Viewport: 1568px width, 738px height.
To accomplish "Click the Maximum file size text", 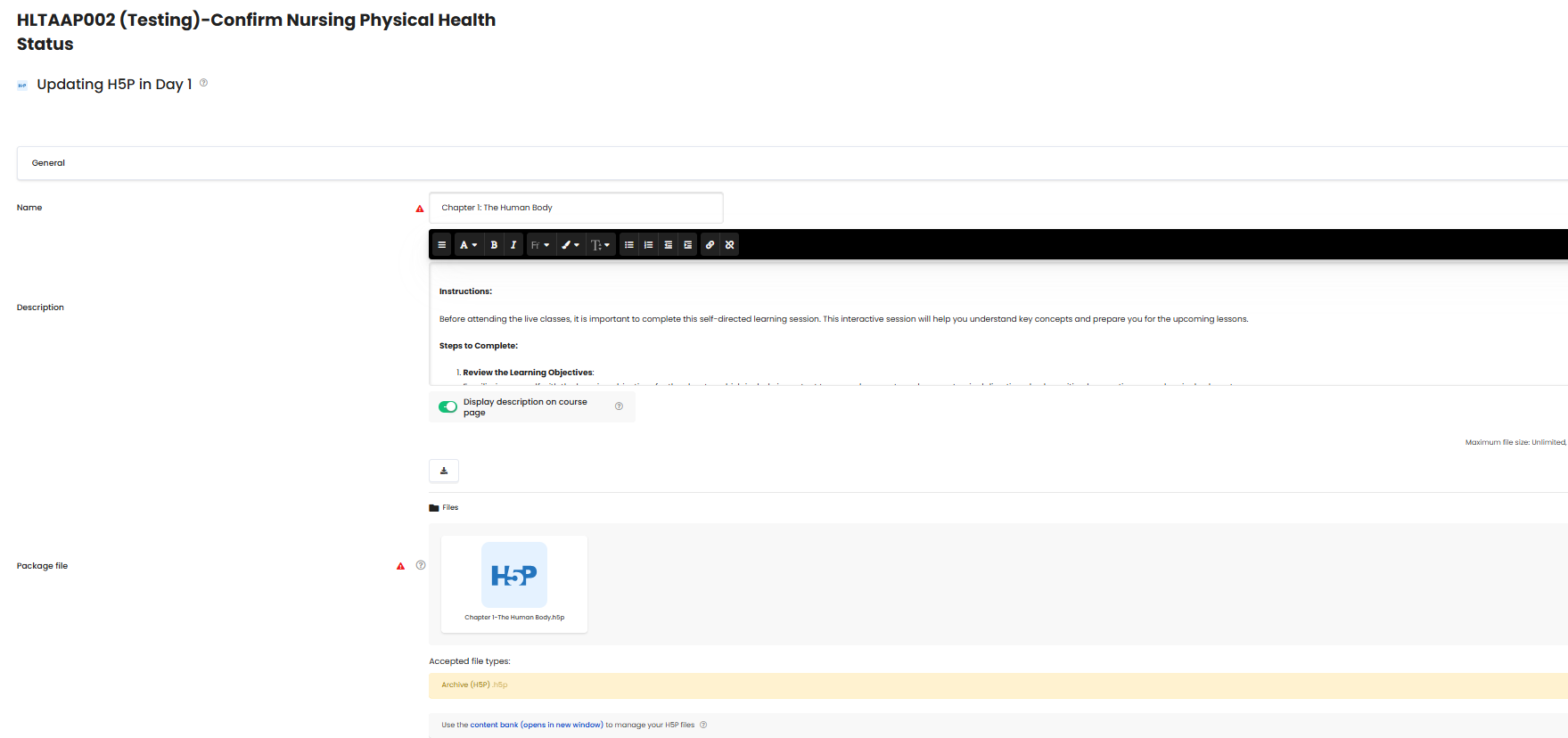I will coord(1515,442).
